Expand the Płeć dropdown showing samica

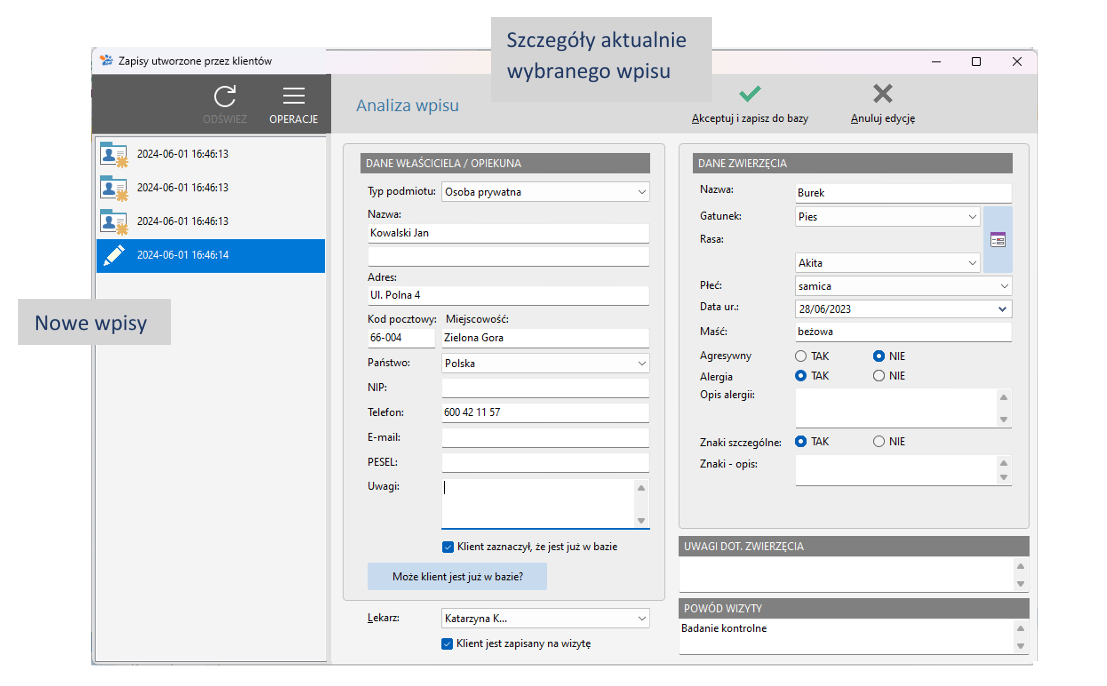click(x=903, y=287)
